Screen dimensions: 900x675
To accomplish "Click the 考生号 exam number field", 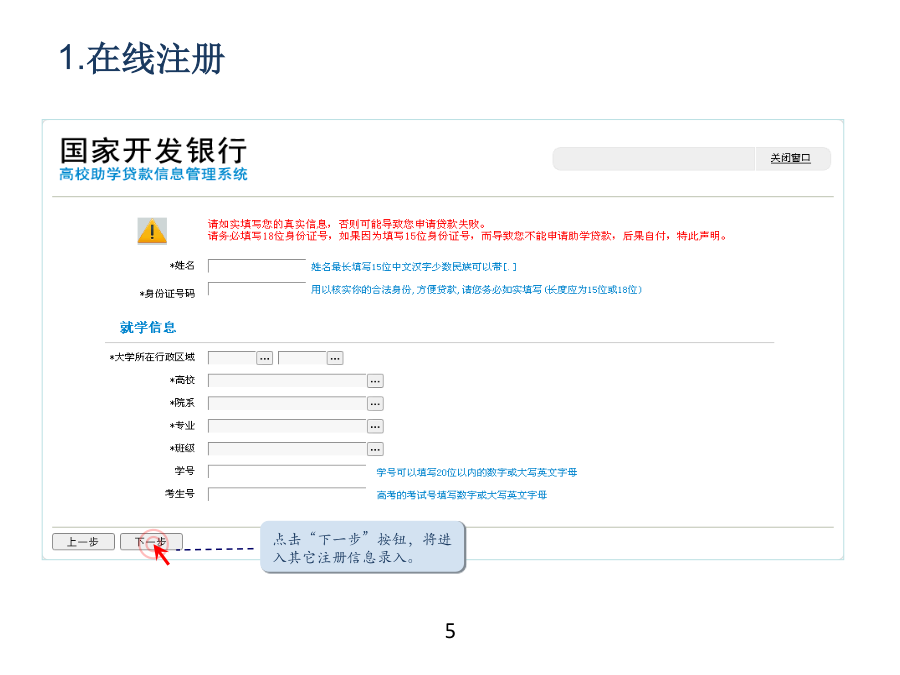I will (287, 494).
